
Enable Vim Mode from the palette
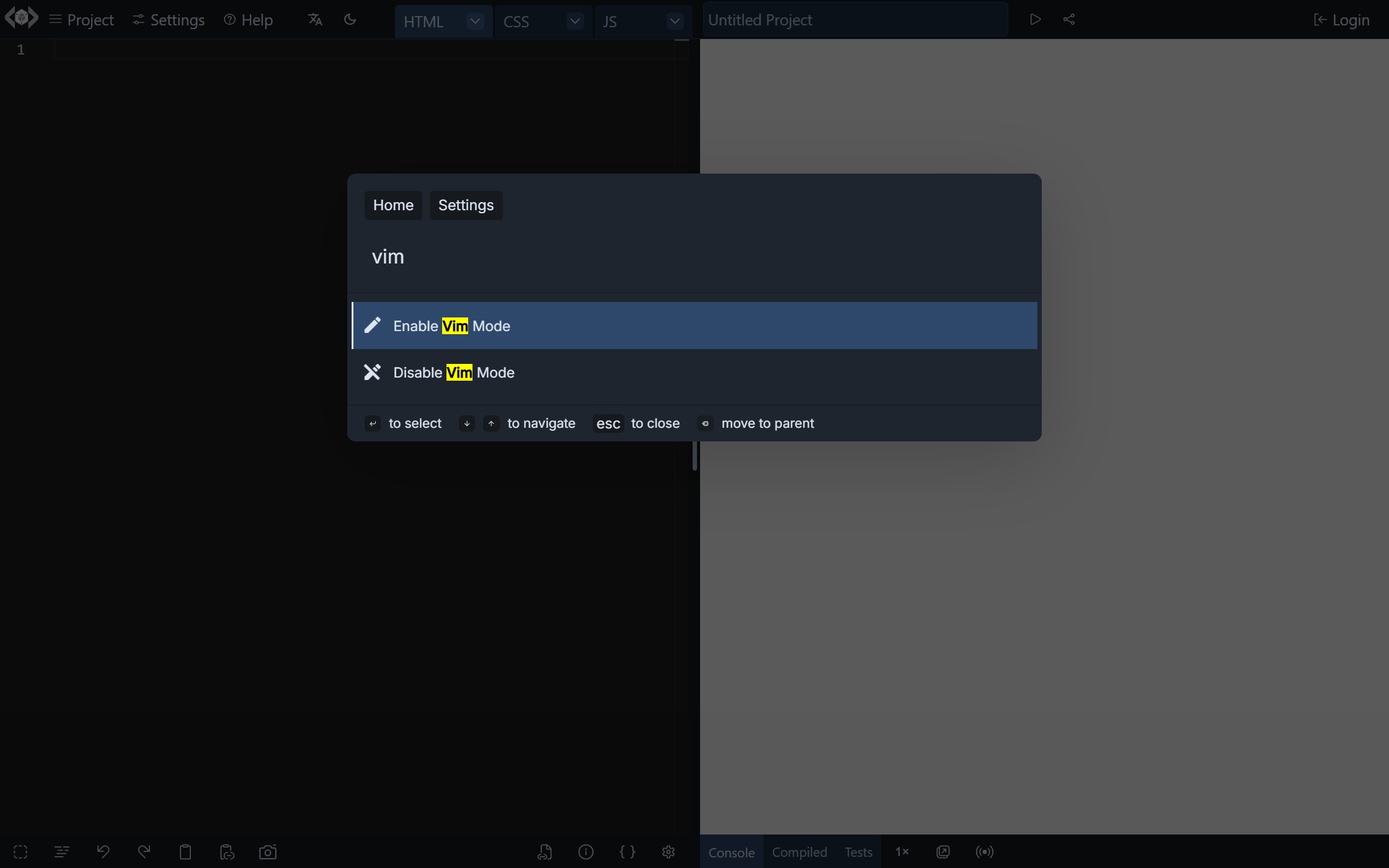coord(451,325)
